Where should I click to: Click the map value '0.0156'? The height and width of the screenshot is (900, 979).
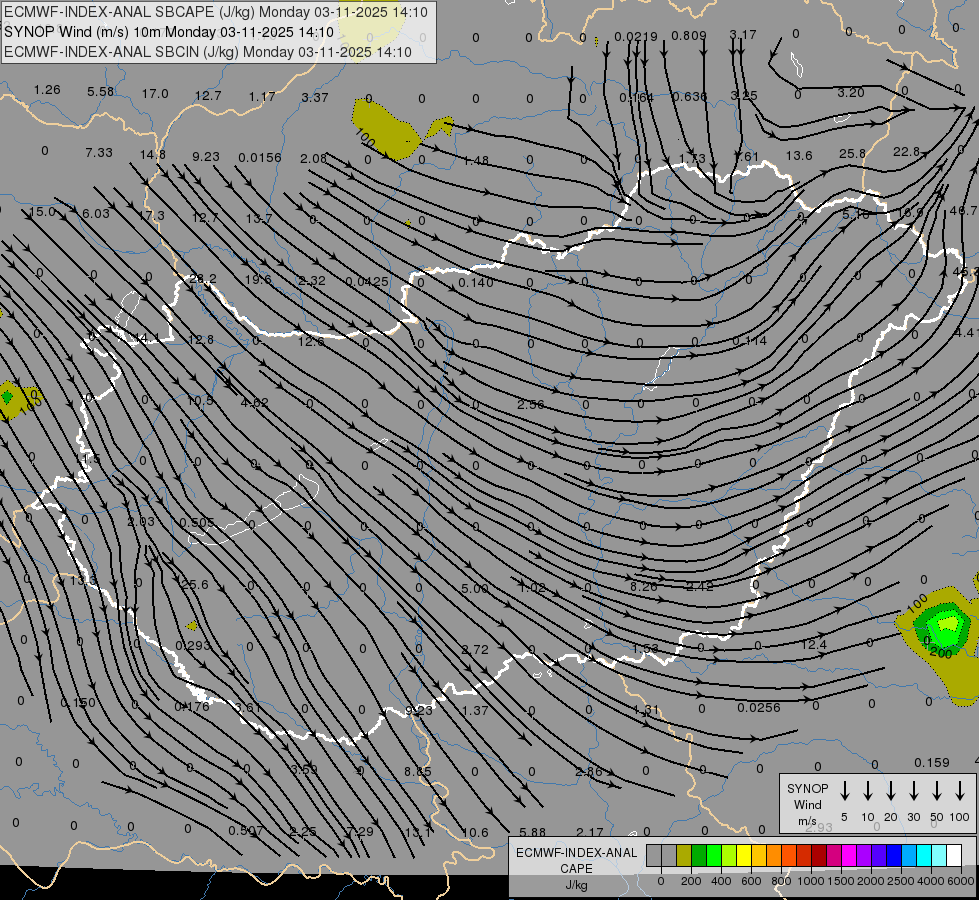point(260,157)
